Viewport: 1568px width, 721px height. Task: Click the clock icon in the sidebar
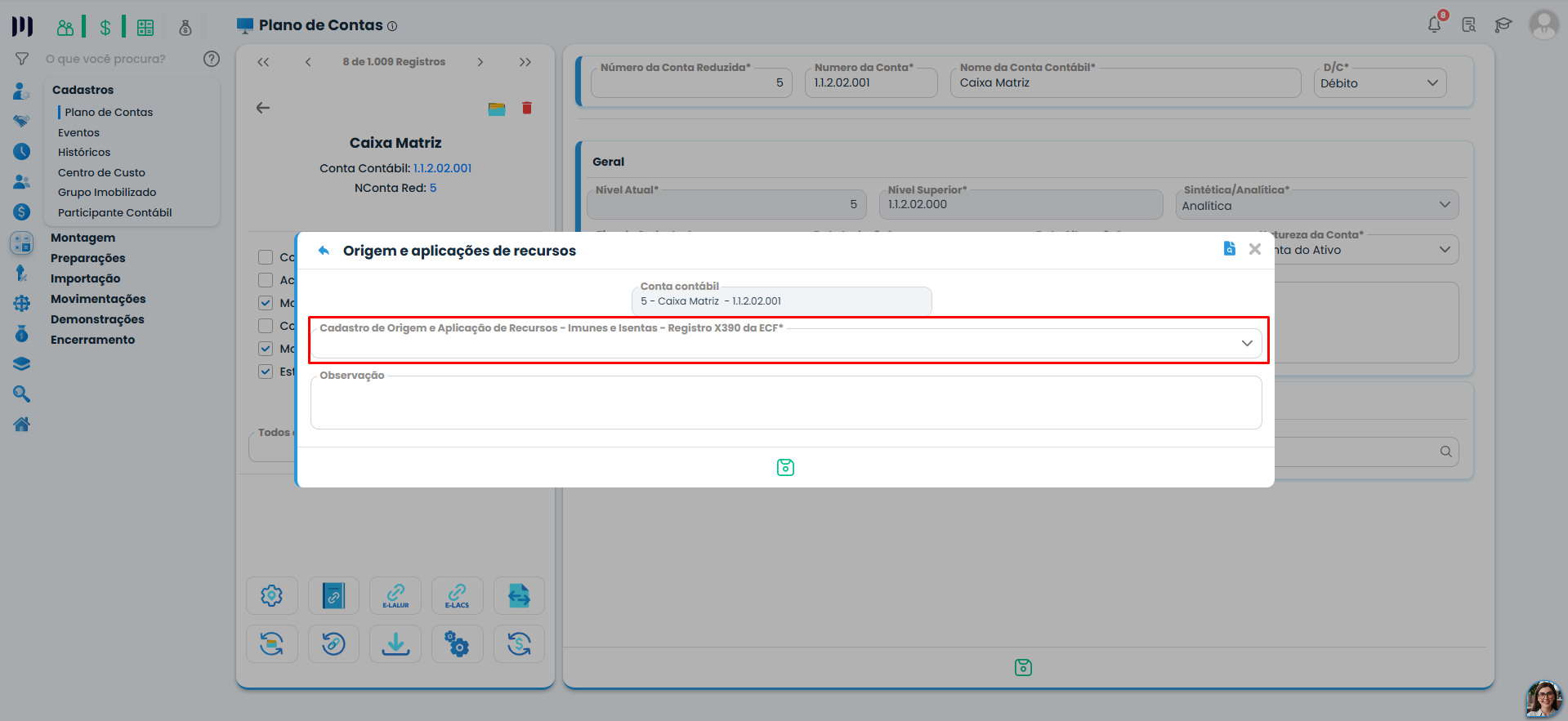coord(22,151)
